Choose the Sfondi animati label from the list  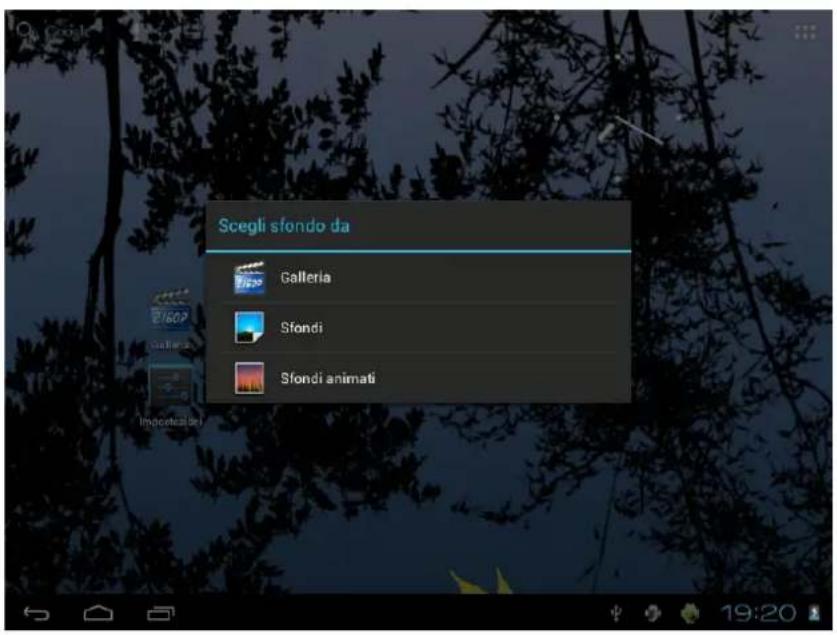[327, 379]
